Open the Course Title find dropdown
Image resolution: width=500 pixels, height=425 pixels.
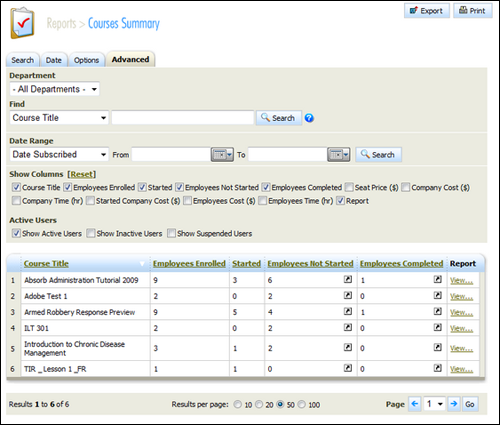[59, 118]
